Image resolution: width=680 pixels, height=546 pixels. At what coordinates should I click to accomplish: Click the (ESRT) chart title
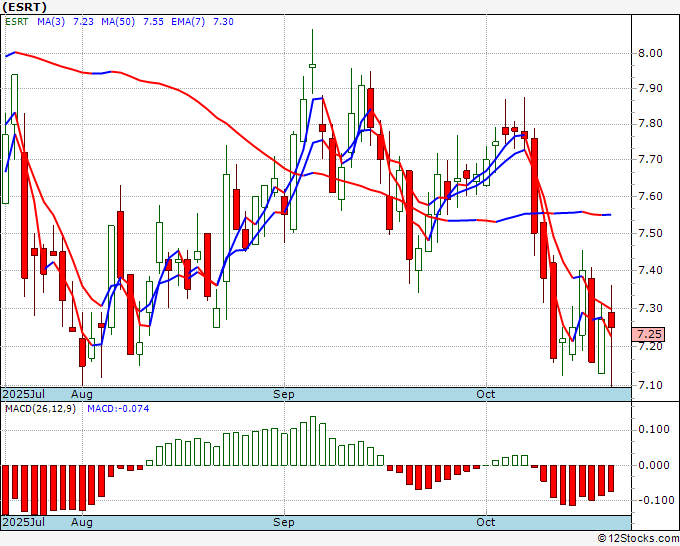tap(24, 7)
